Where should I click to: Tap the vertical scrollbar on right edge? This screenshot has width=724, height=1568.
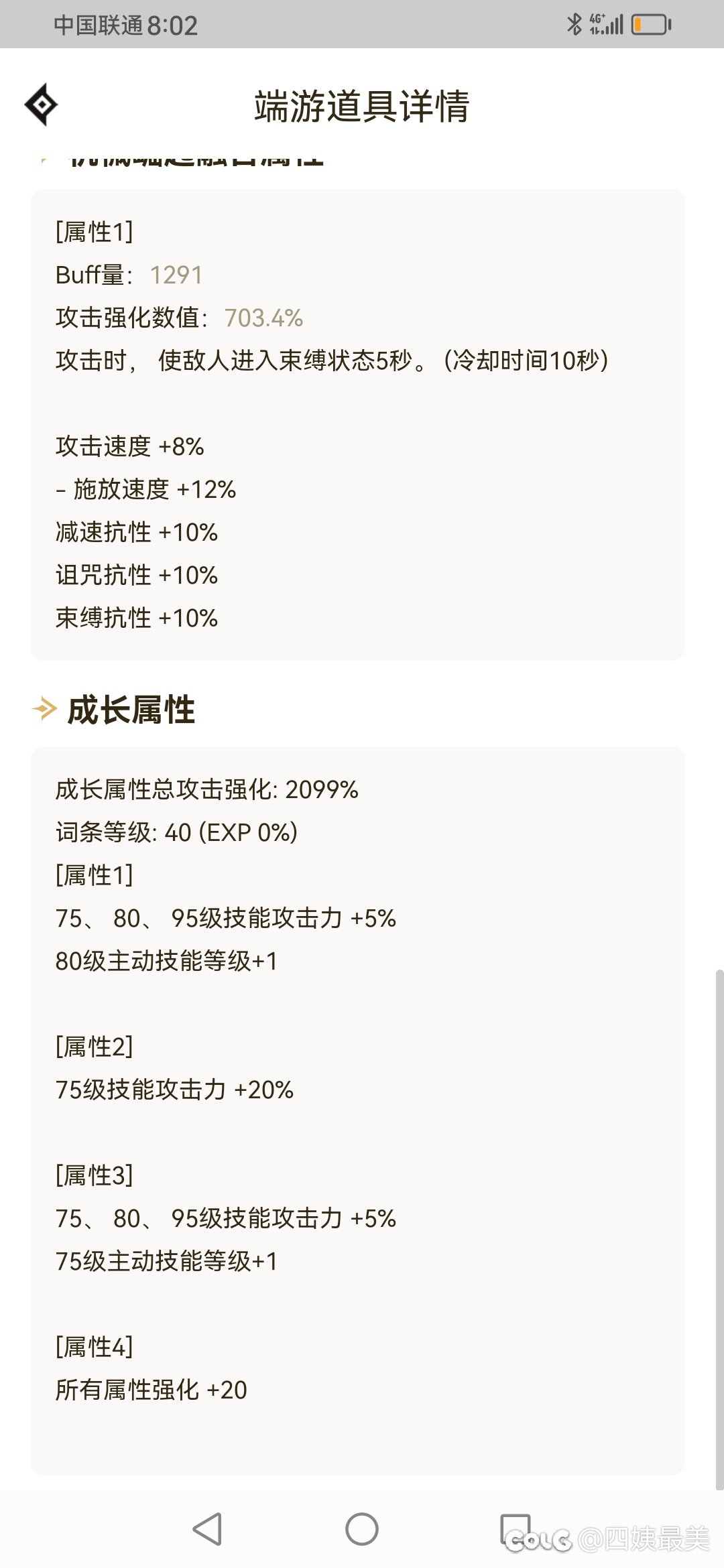[719, 1230]
